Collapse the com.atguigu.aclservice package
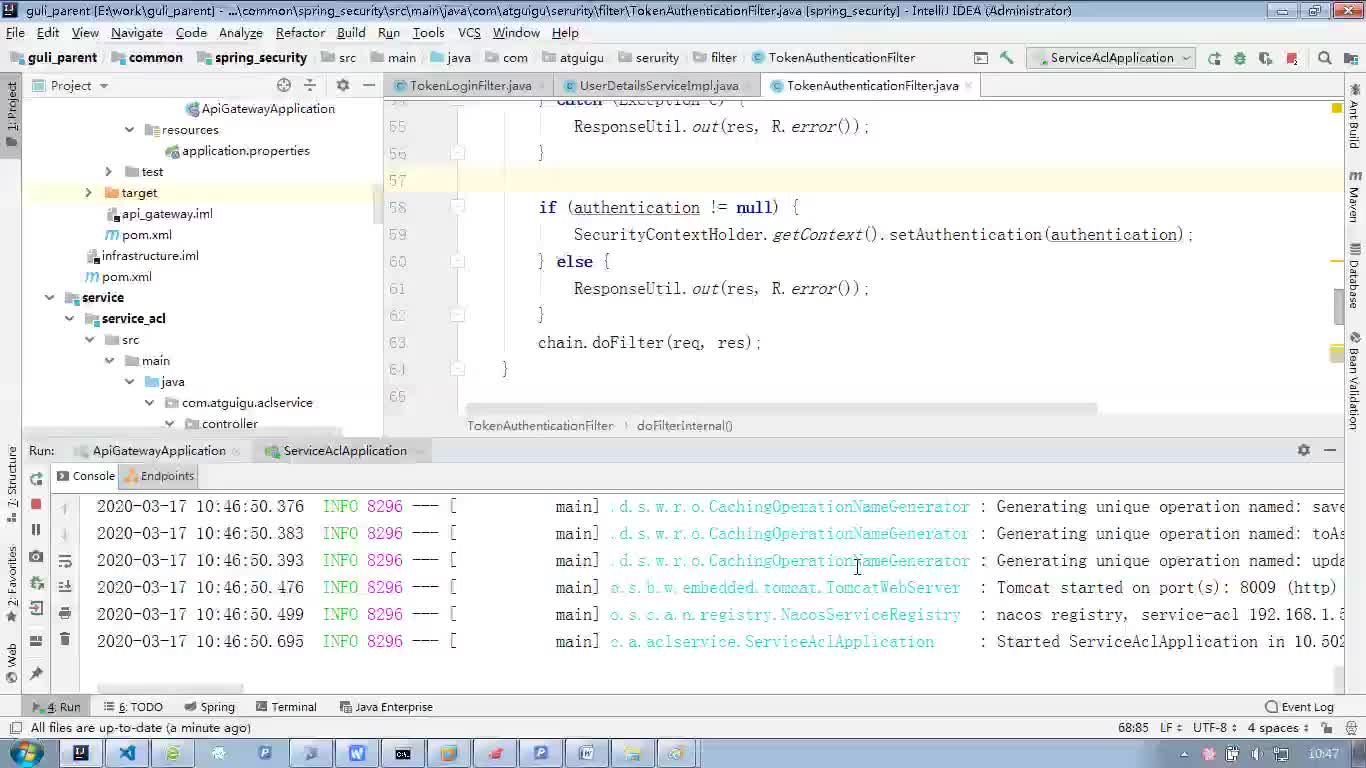1366x768 pixels. point(149,403)
